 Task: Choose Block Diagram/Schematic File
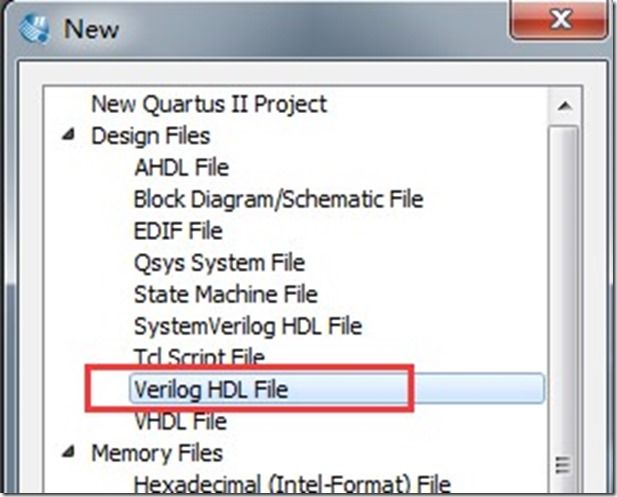pyautogui.click(x=279, y=199)
